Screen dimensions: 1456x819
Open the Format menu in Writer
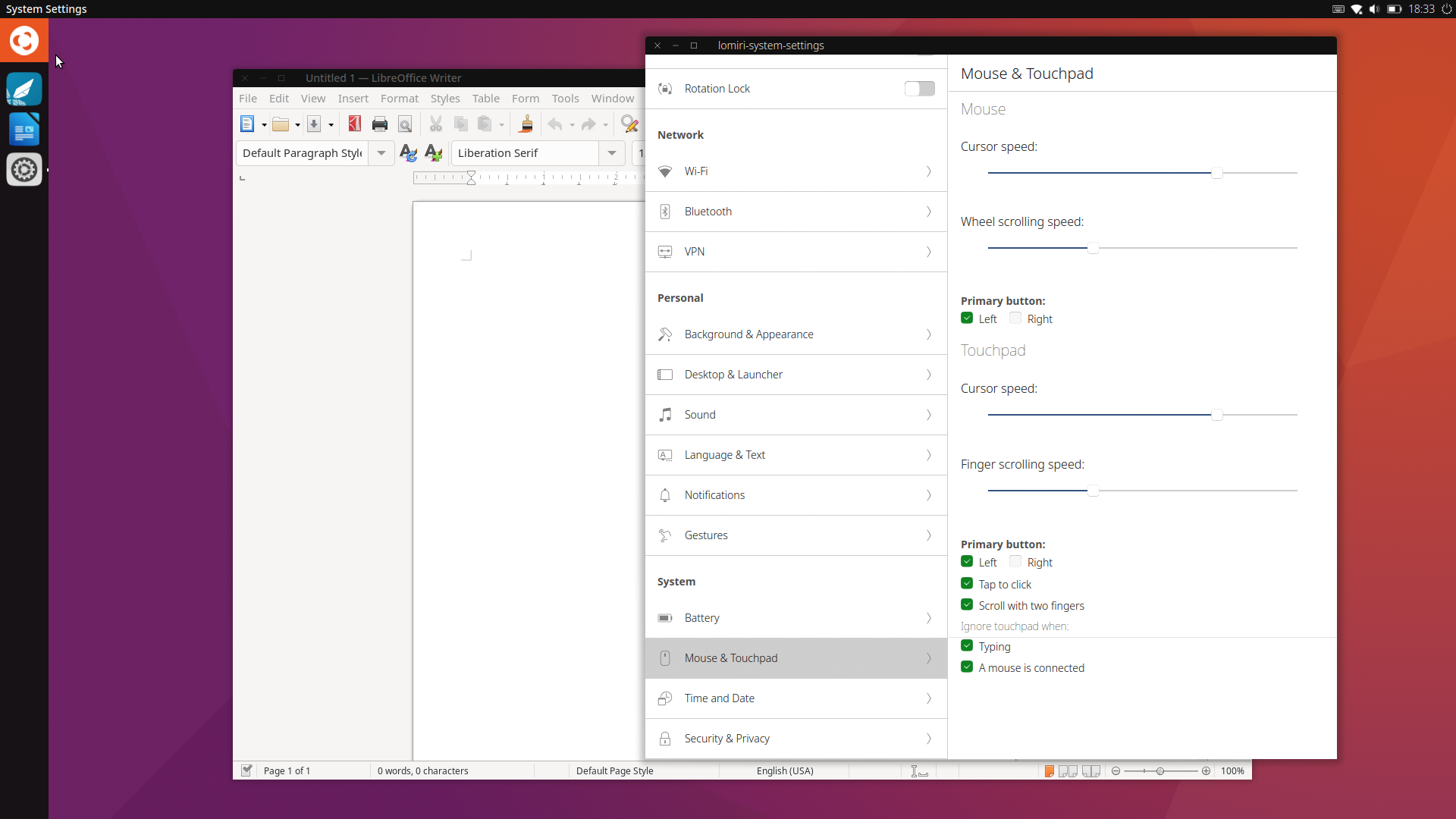(x=400, y=99)
